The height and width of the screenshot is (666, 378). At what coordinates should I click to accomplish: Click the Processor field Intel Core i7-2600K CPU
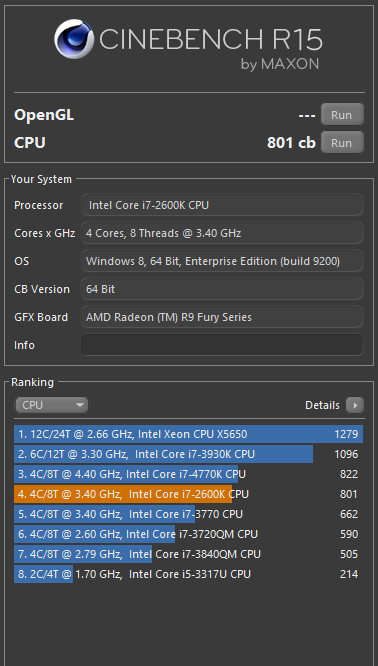point(222,205)
